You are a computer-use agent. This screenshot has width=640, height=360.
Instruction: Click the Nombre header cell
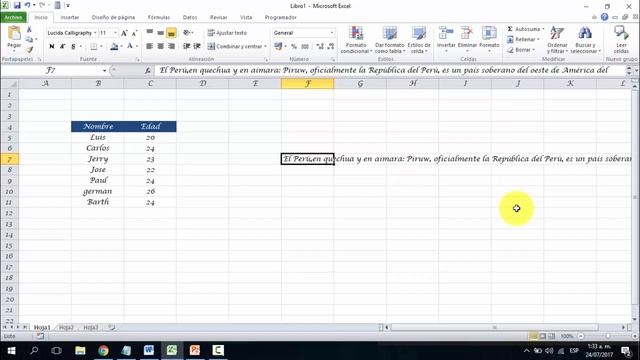tap(98, 127)
